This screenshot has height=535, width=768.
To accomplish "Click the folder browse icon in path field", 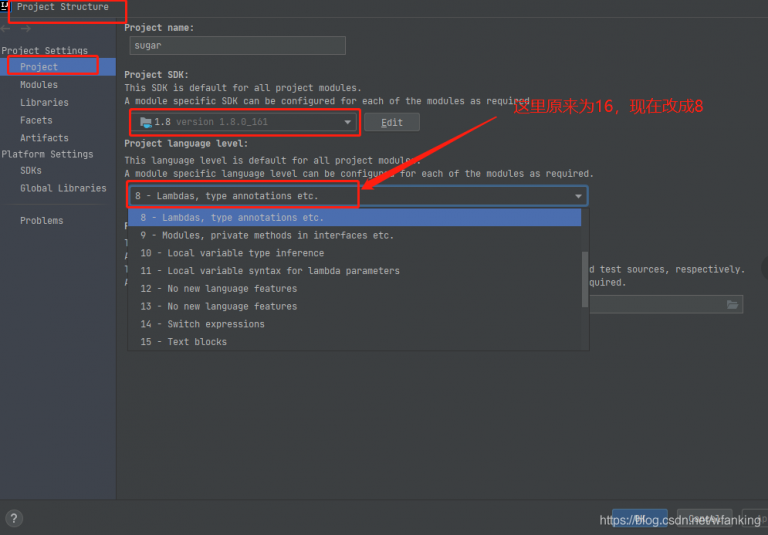I will (x=732, y=304).
